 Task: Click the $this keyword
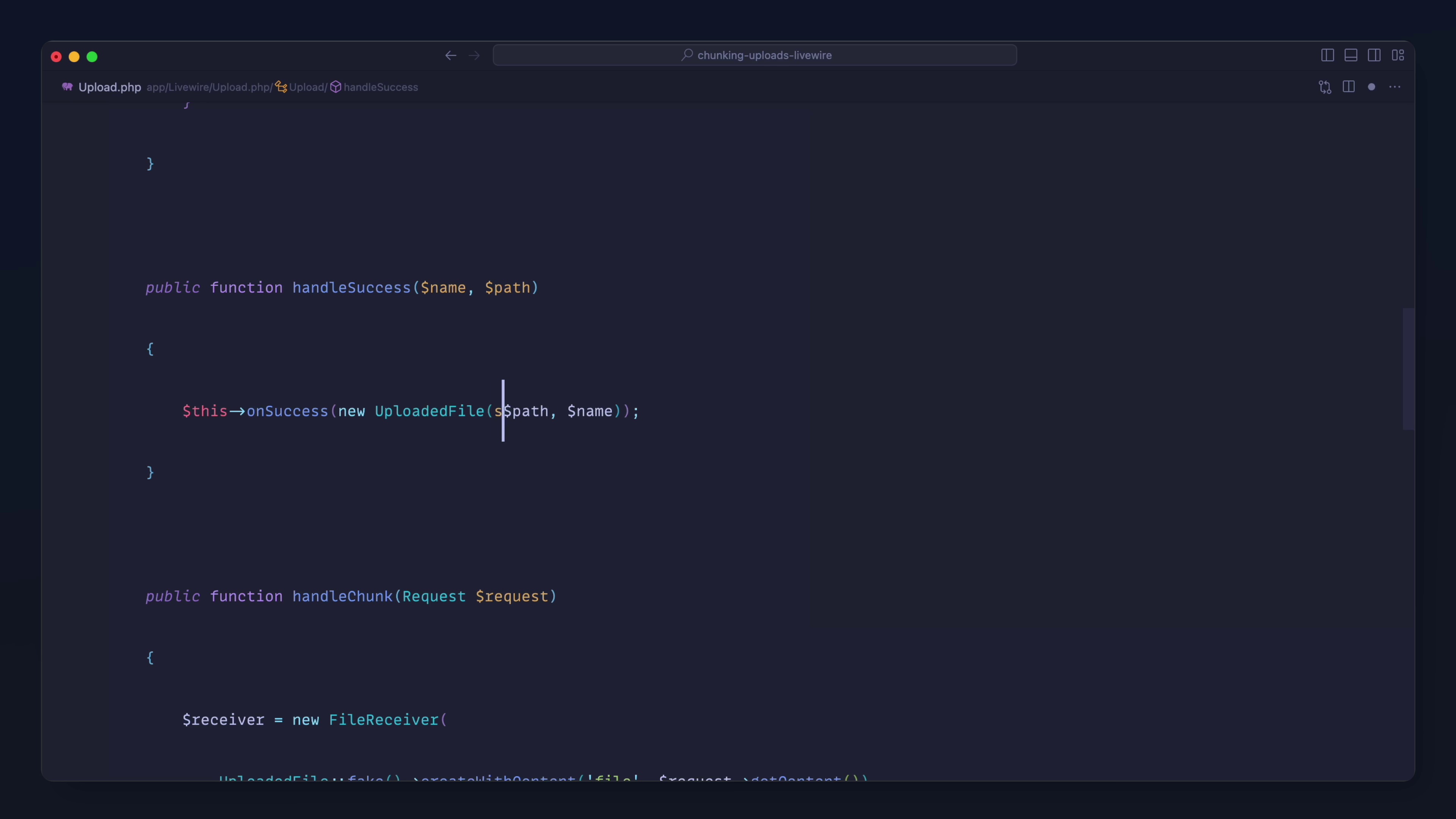coord(205,411)
